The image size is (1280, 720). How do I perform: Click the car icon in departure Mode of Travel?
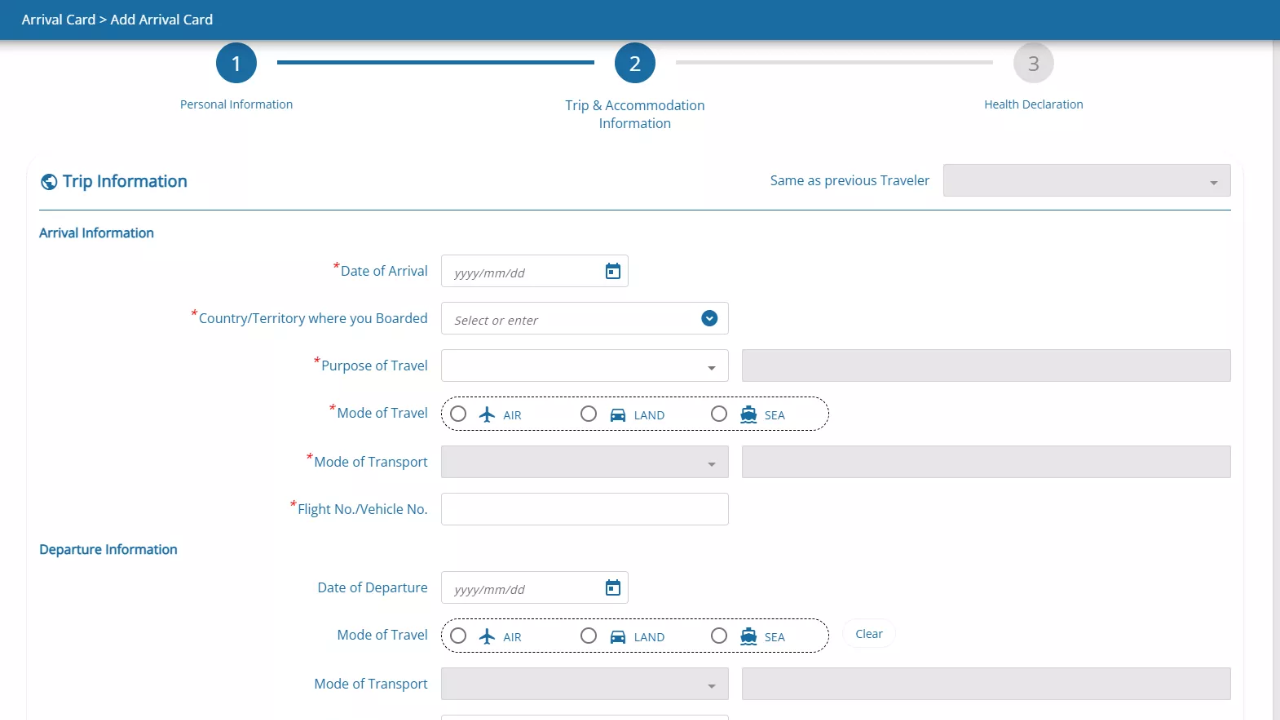coord(618,636)
